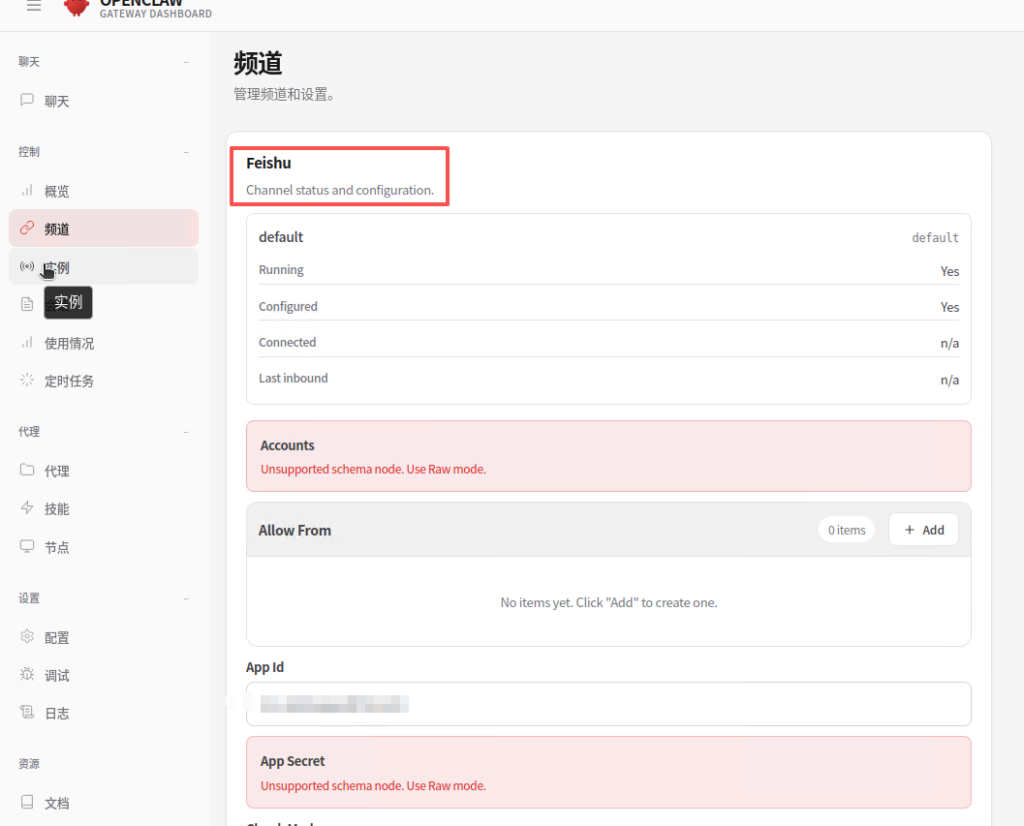Open the hamburger menu icon
1024x826 pixels.
pyautogui.click(x=34, y=6)
